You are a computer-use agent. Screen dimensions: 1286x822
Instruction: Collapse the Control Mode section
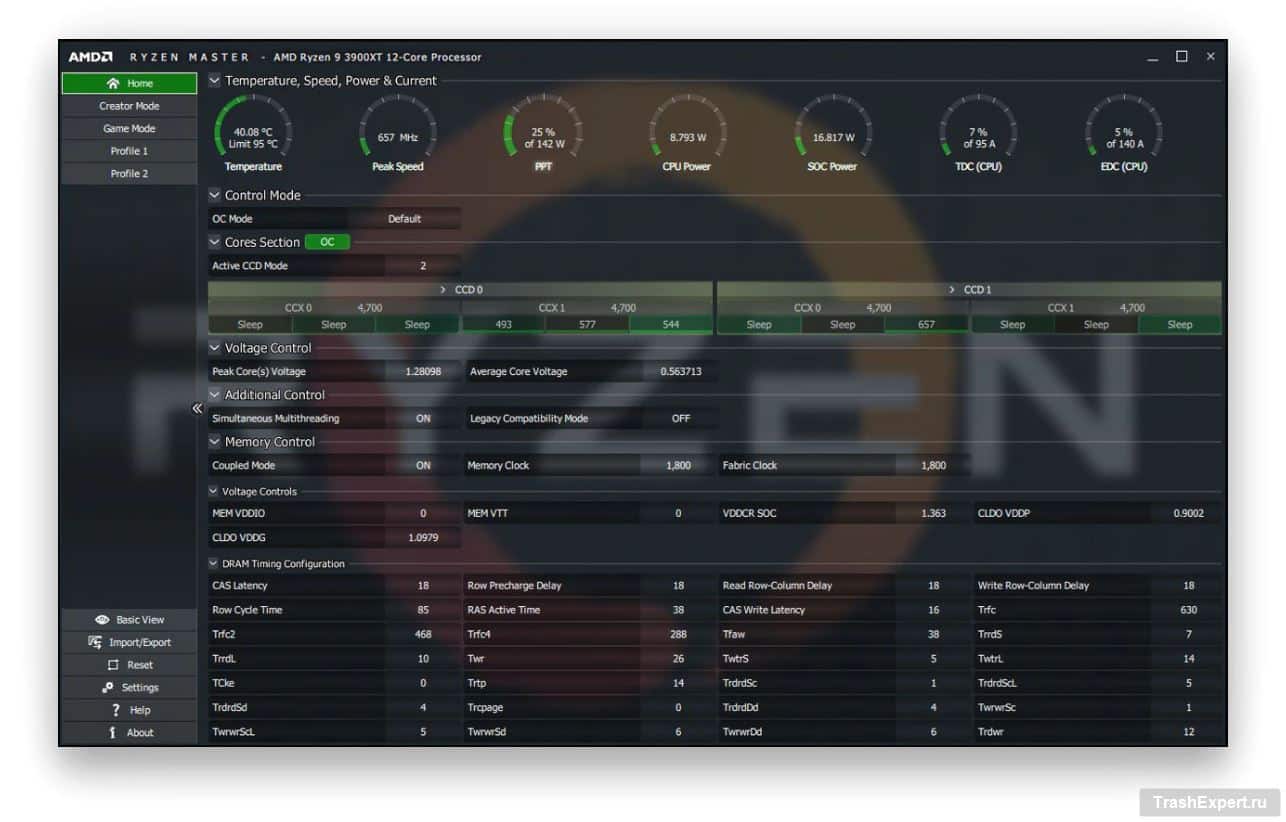(x=215, y=195)
